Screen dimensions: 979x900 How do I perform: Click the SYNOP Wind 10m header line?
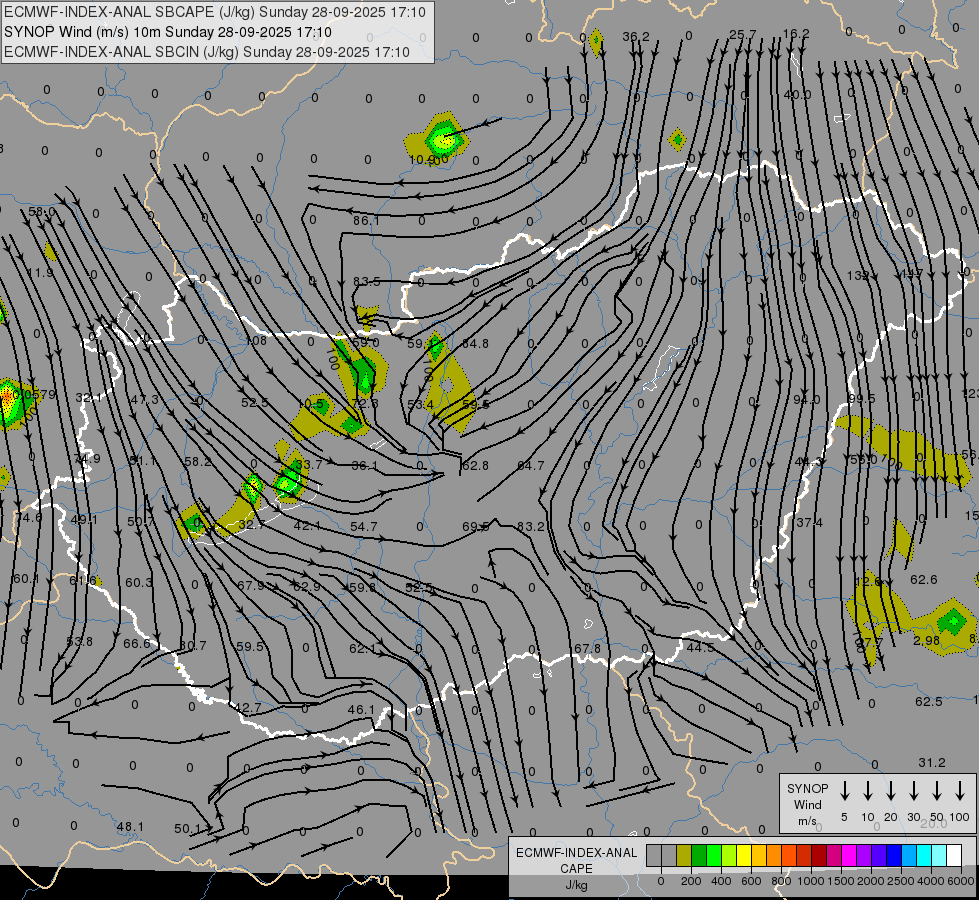coord(168,32)
